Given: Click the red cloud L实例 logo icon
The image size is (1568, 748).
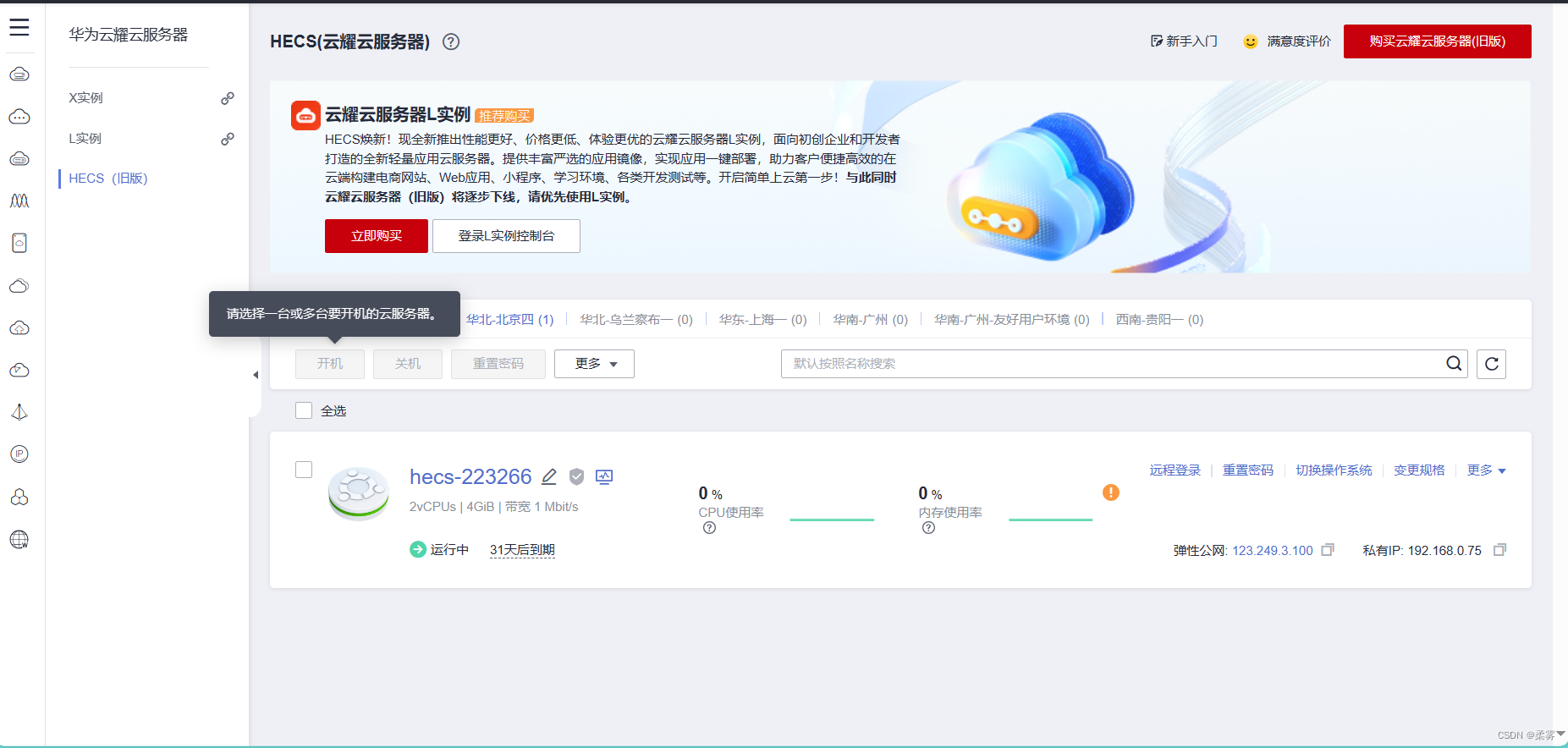Looking at the screenshot, I should pyautogui.click(x=305, y=115).
